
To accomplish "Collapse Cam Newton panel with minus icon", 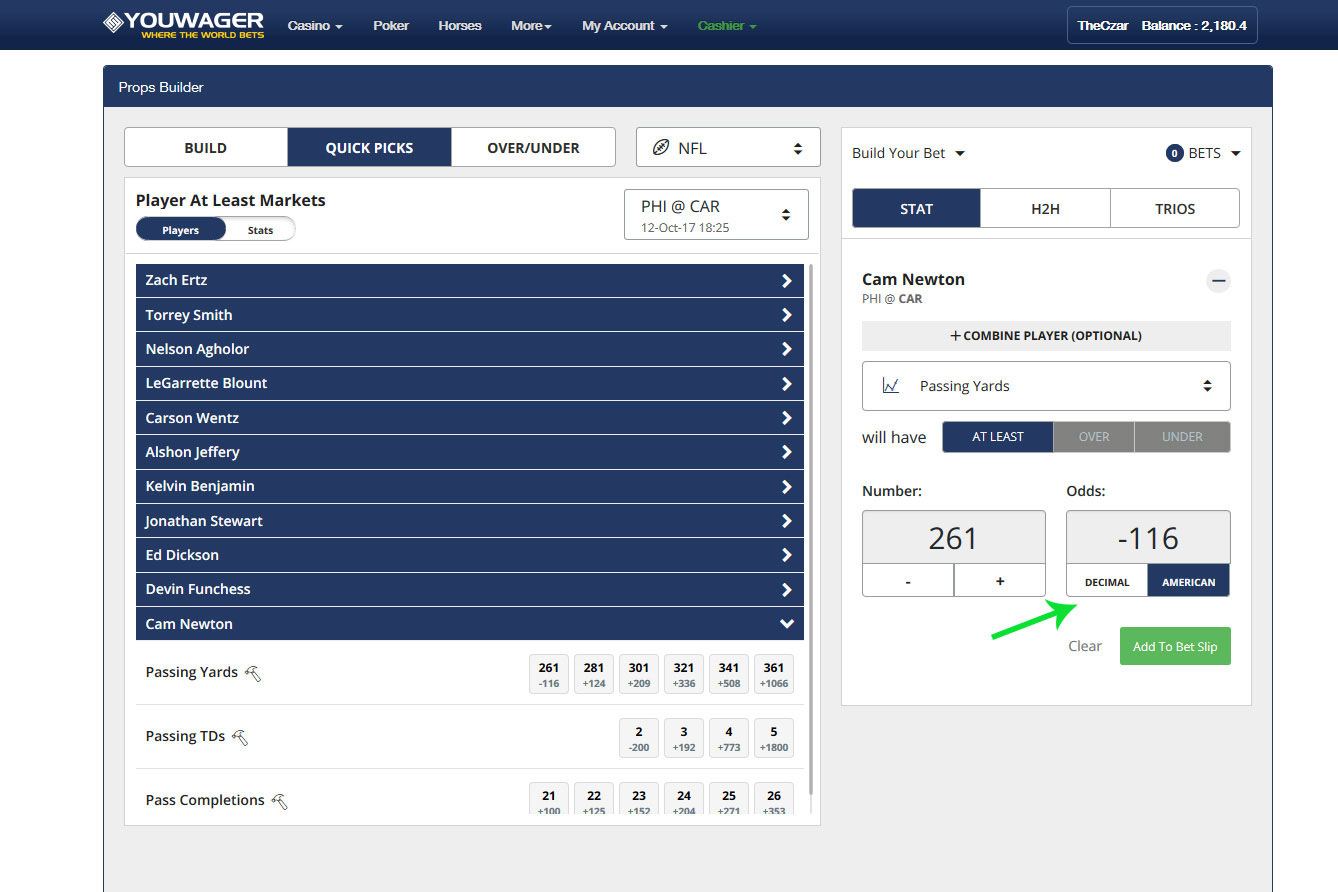I will click(x=1218, y=281).
